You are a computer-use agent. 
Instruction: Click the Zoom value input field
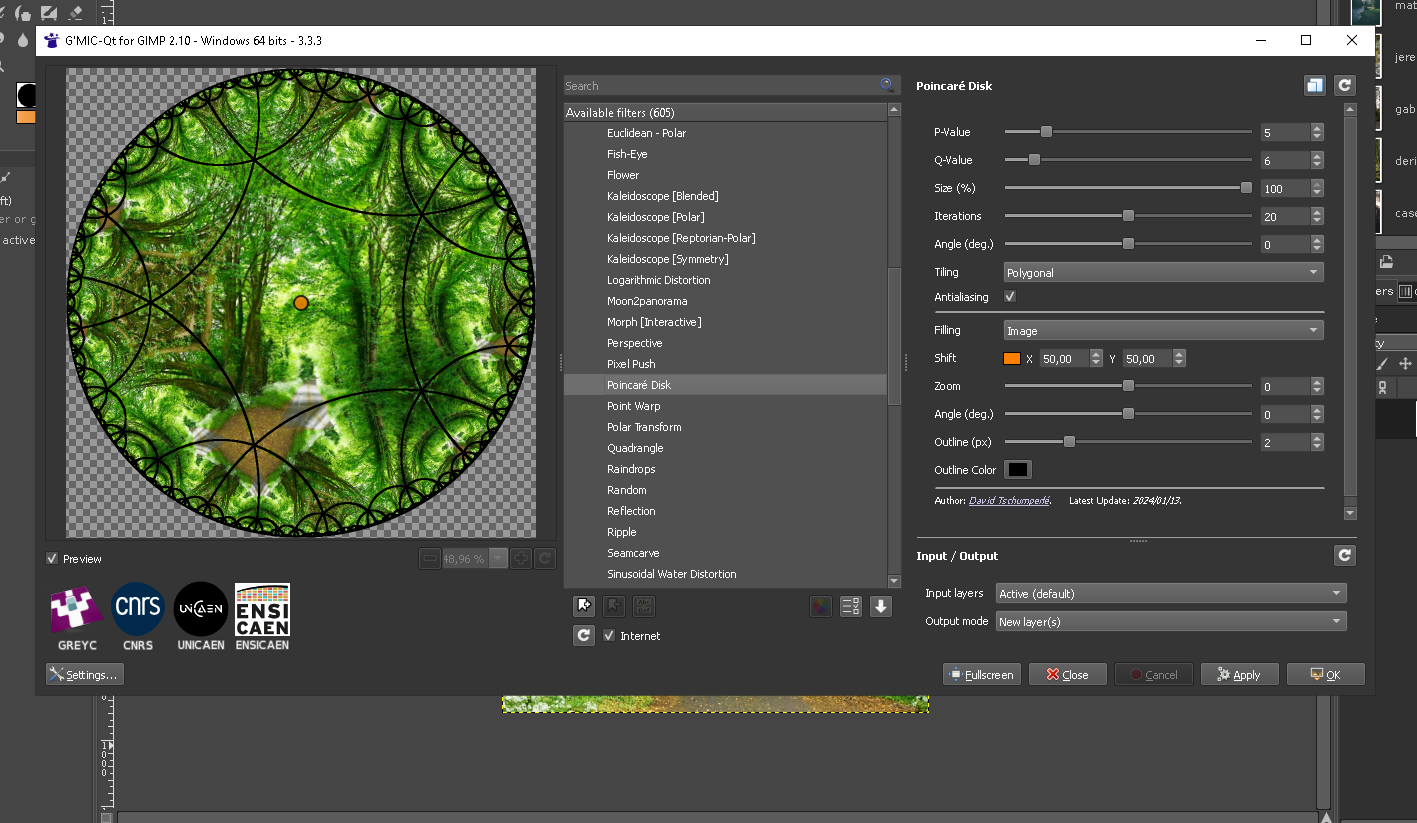(x=1285, y=386)
